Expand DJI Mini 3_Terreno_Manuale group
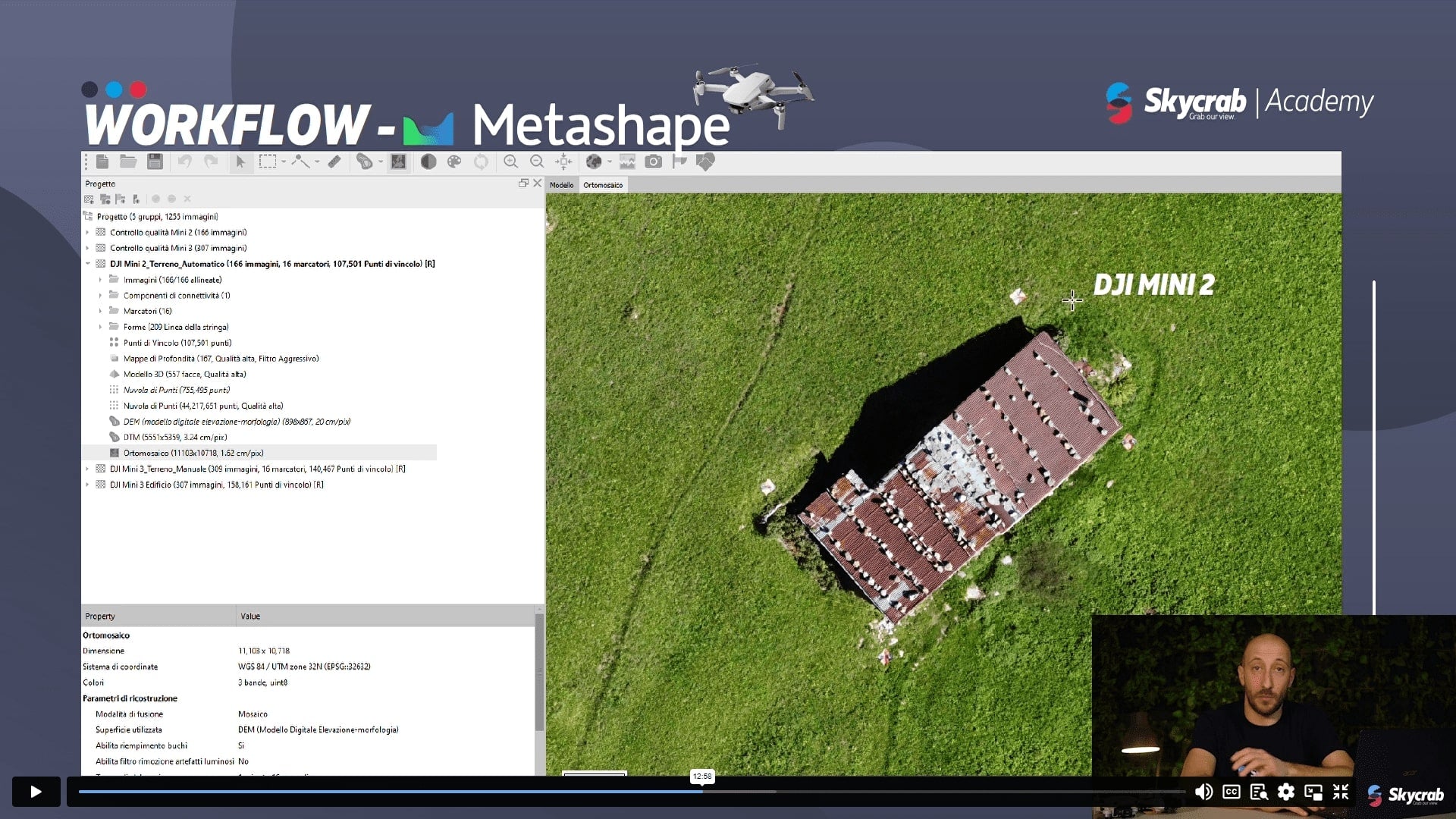 (88, 469)
